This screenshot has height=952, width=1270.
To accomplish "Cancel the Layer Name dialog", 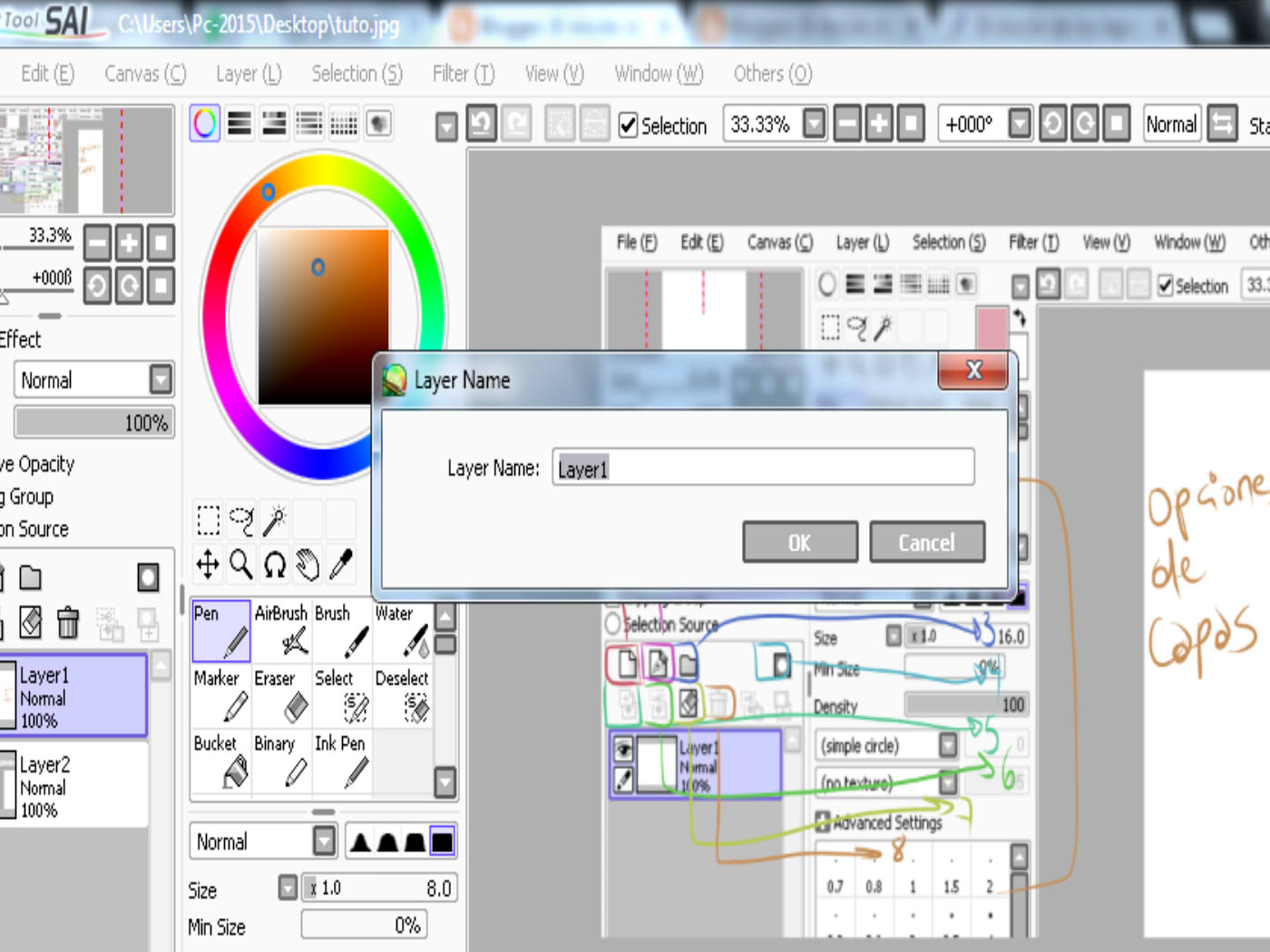I will pos(926,542).
